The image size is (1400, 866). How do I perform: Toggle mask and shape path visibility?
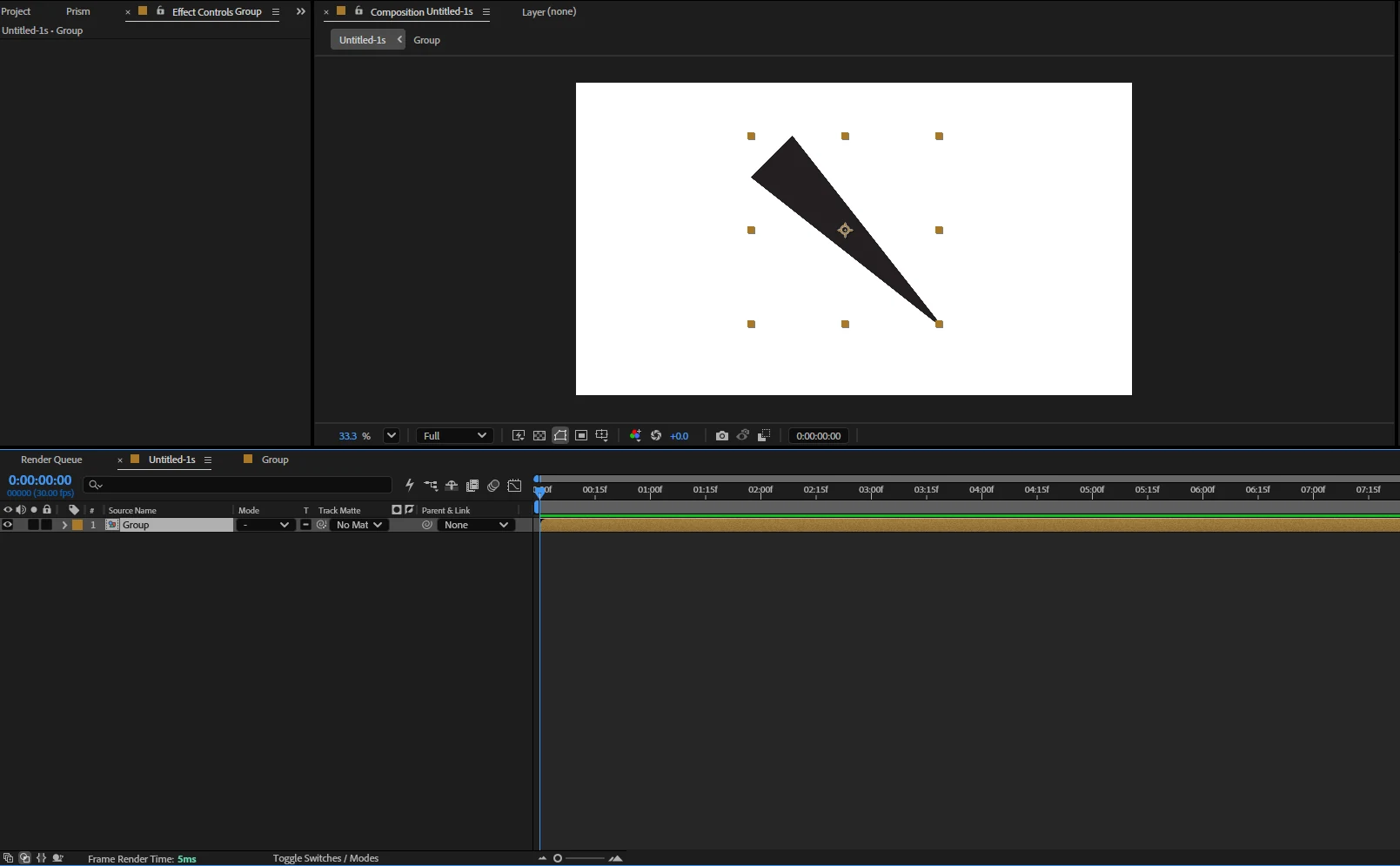pyautogui.click(x=560, y=436)
